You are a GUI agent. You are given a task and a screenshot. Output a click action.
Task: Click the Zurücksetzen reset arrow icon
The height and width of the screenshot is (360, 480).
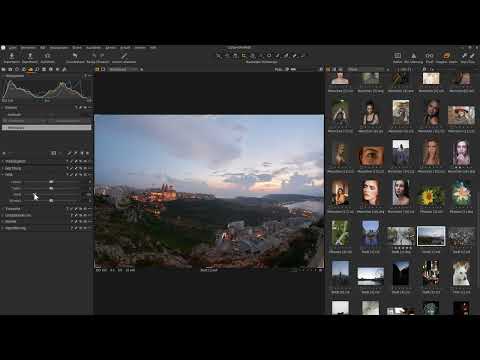pyautogui.click(x=75, y=56)
